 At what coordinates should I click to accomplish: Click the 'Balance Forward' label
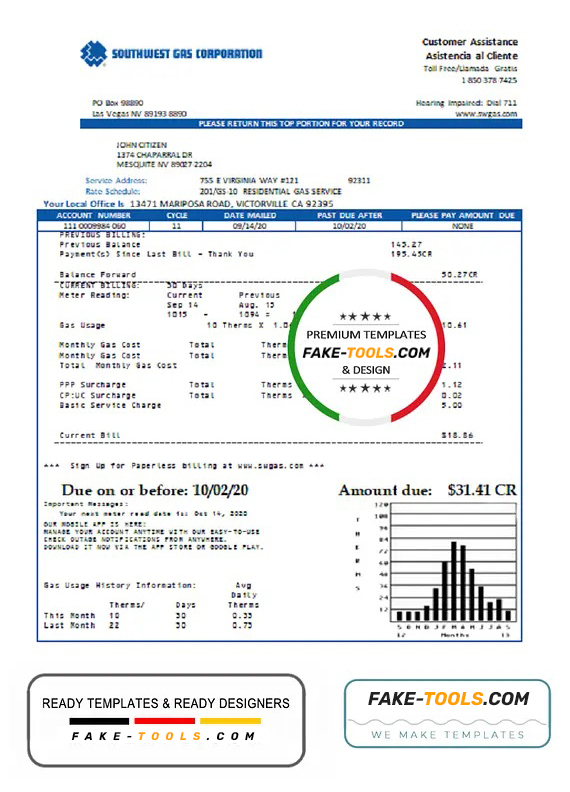(98, 275)
